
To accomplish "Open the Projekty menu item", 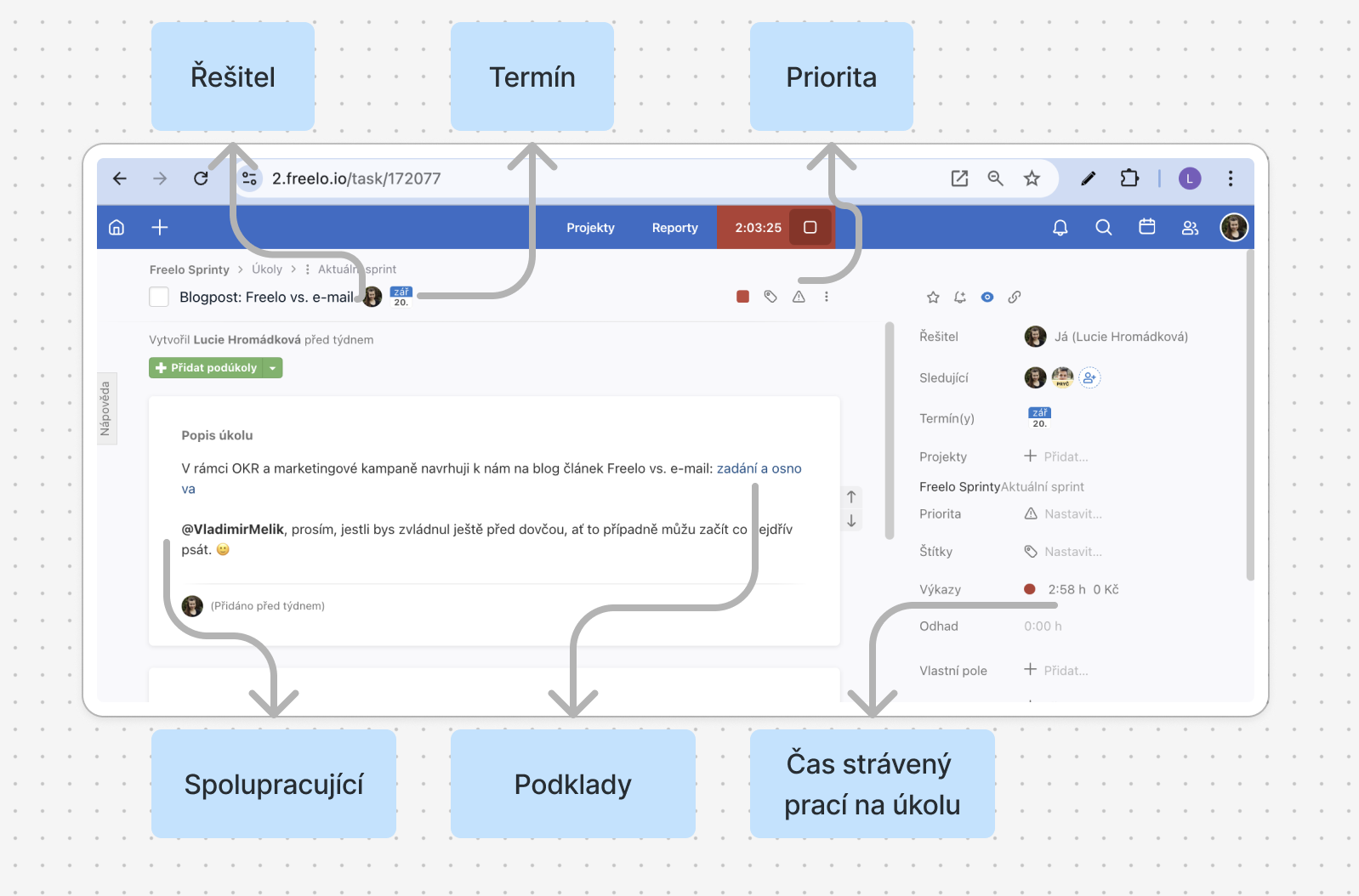I will (590, 228).
